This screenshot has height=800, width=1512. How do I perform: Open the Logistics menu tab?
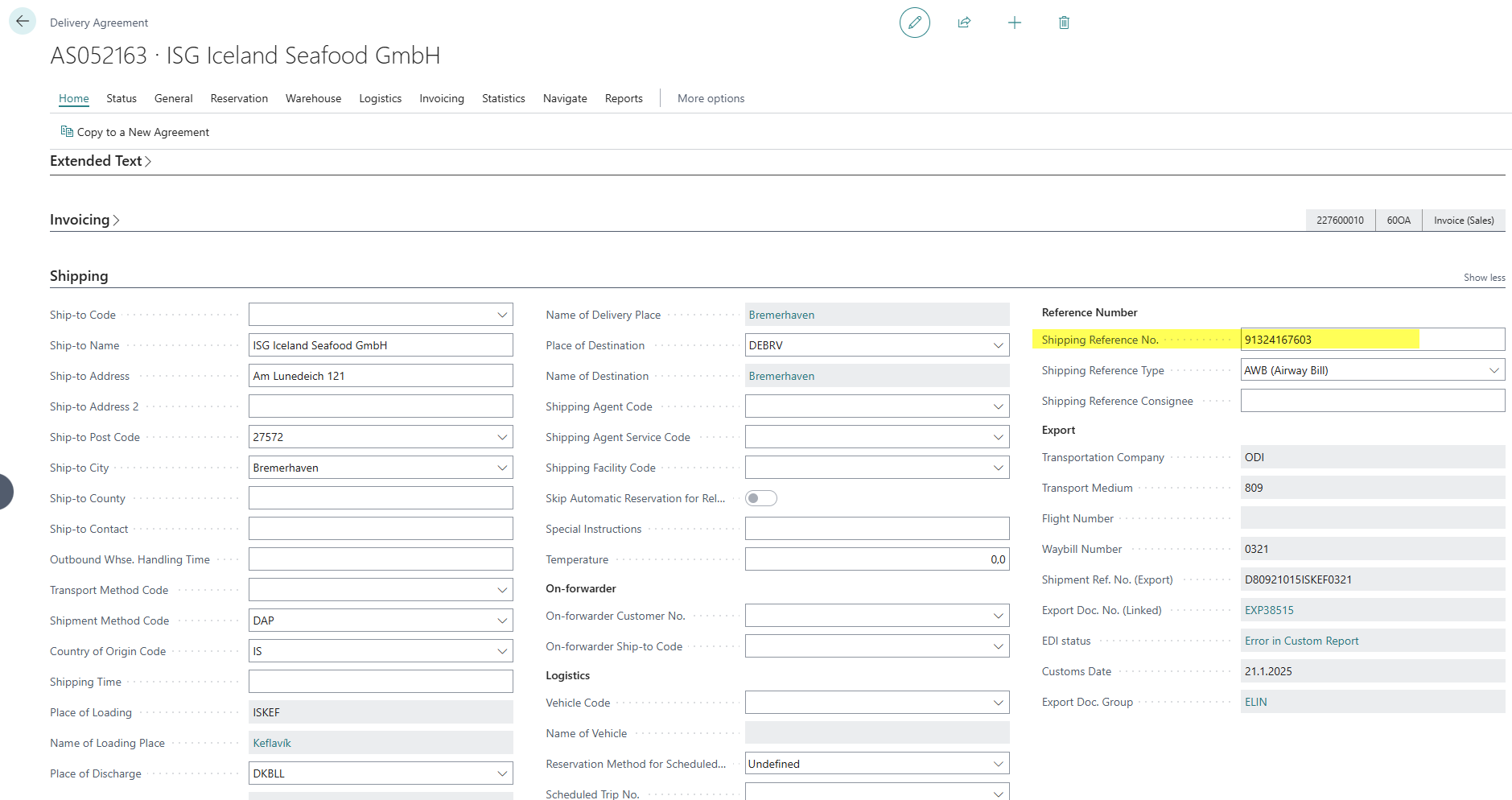[x=380, y=98]
